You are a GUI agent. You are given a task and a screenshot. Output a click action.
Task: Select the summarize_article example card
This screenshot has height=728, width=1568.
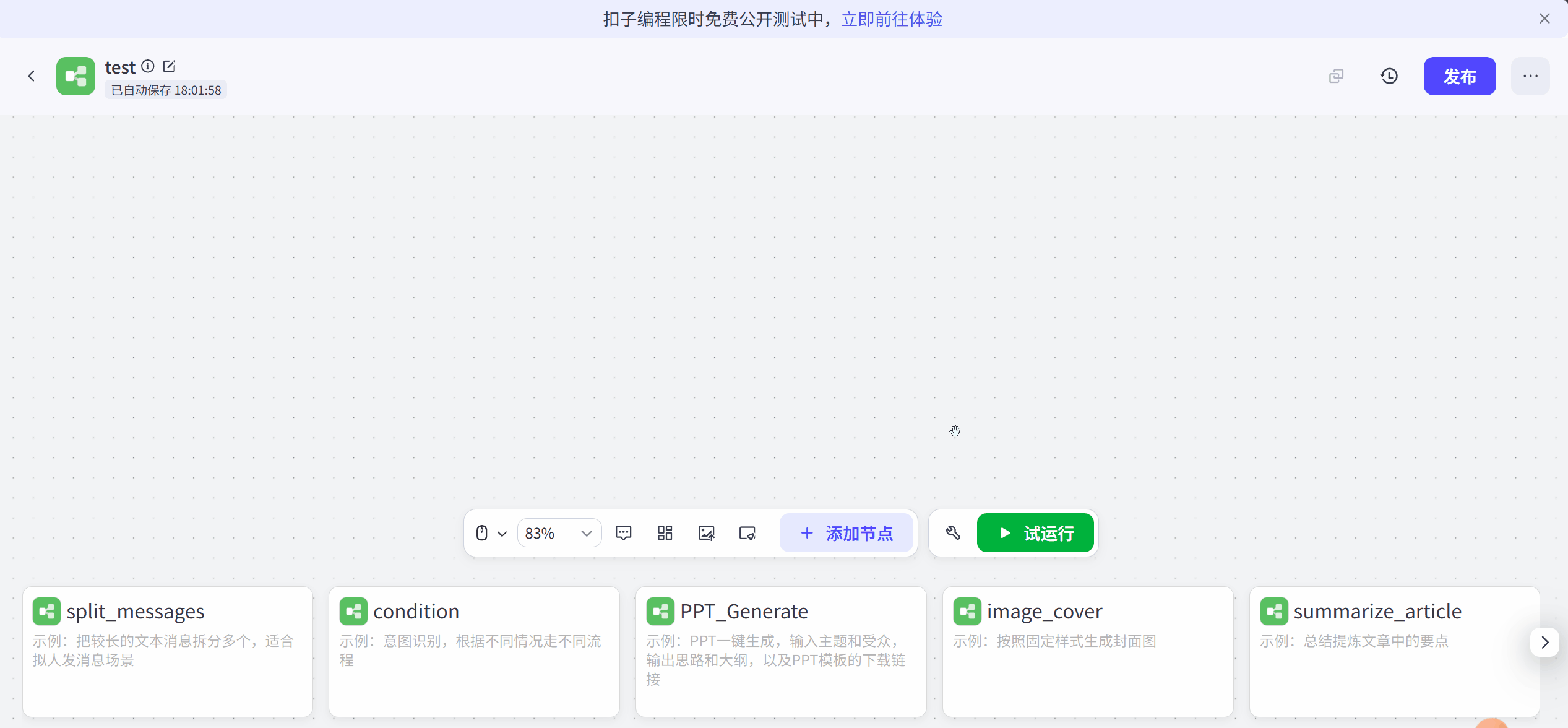(x=1395, y=652)
